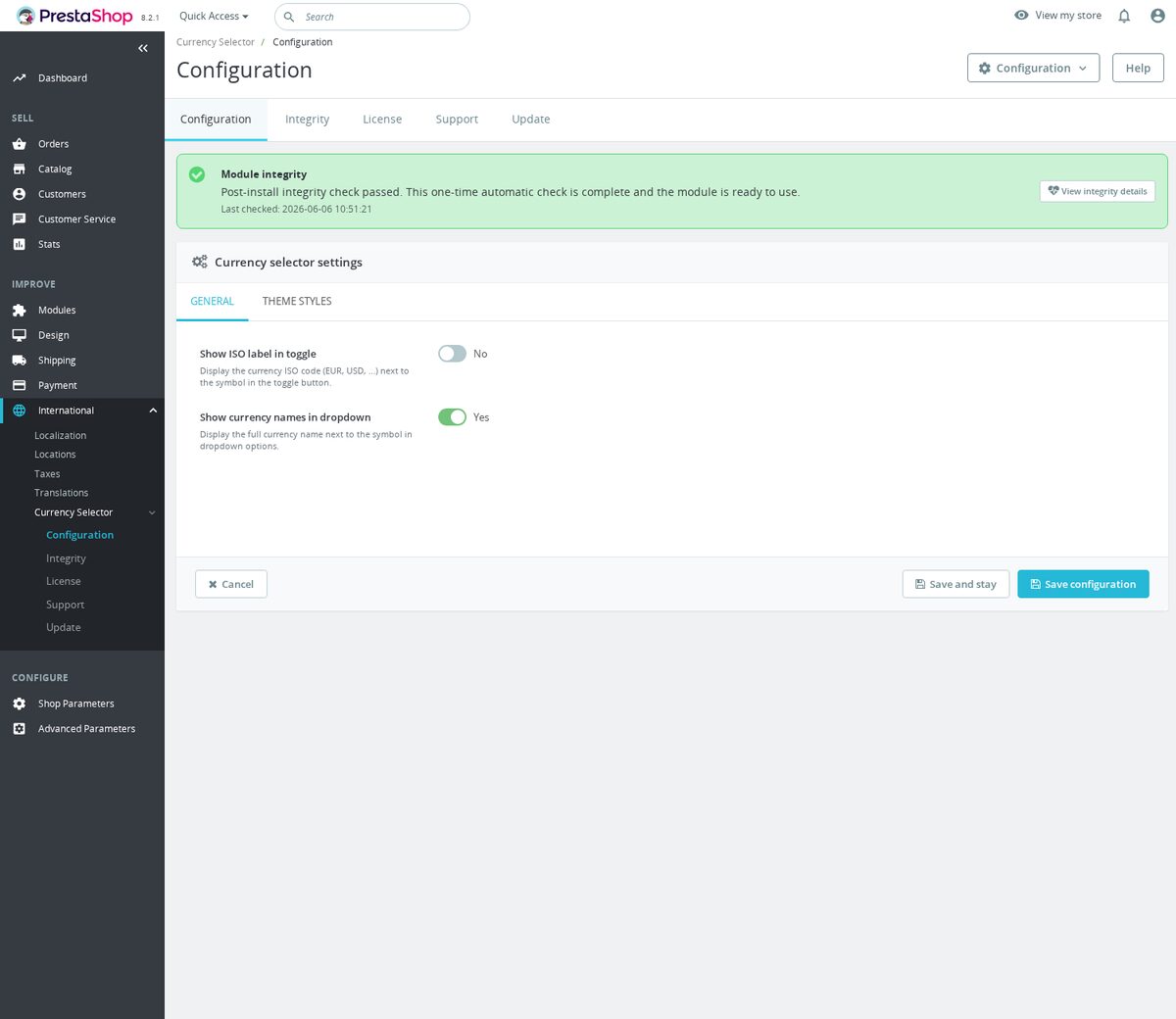
Task: Click the Stats chart icon
Action: [x=19, y=245]
